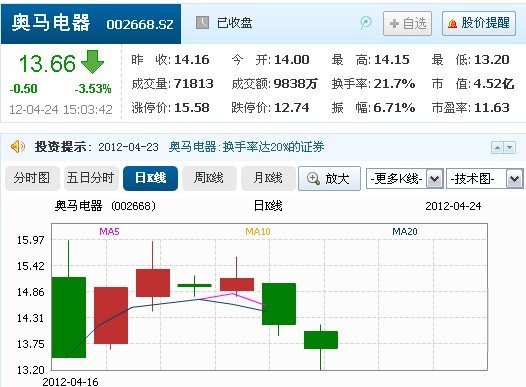This screenshot has height=387, width=526.
Task: Click the plus icon on 自选 button
Action: (x=394, y=23)
